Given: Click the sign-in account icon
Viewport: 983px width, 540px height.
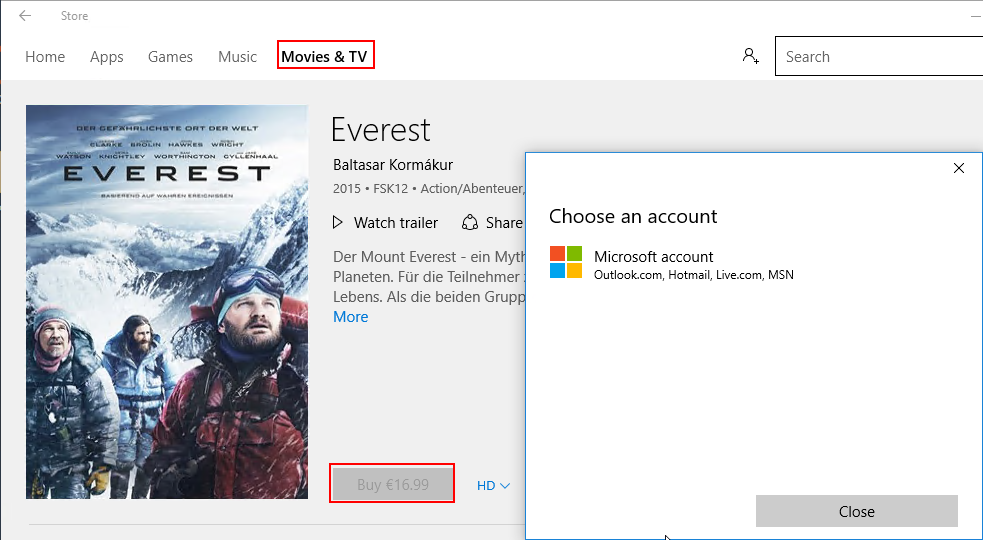Looking at the screenshot, I should (x=750, y=56).
